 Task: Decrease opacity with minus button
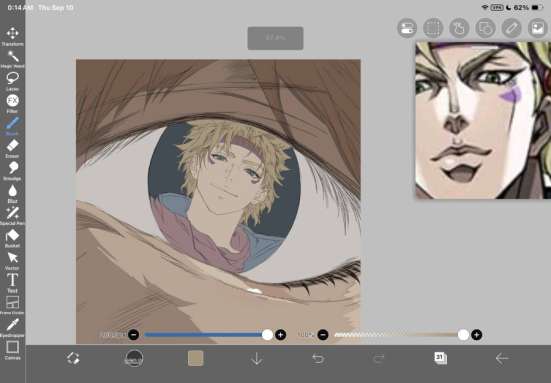[x=323, y=335]
